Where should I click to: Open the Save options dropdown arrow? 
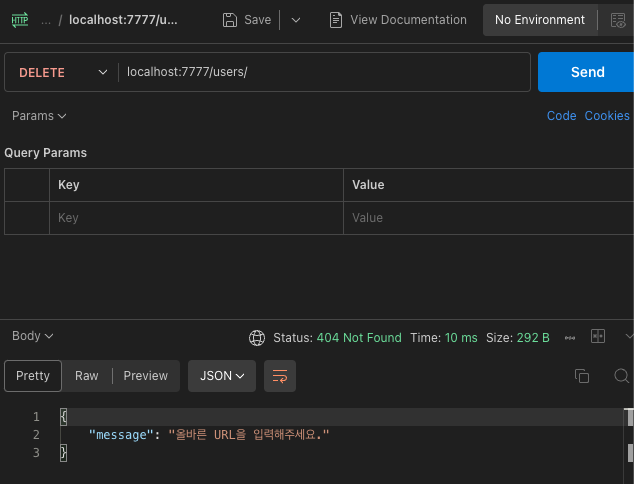[x=296, y=20]
